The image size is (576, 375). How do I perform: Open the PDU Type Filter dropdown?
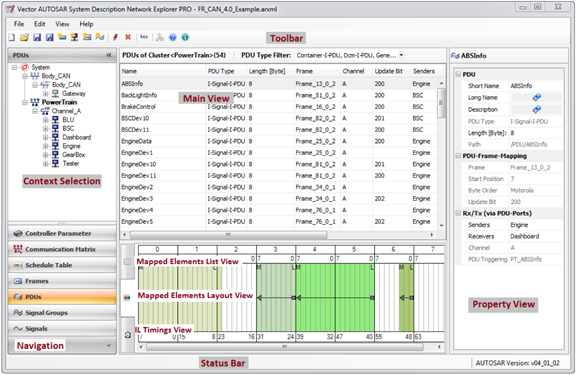[401, 55]
